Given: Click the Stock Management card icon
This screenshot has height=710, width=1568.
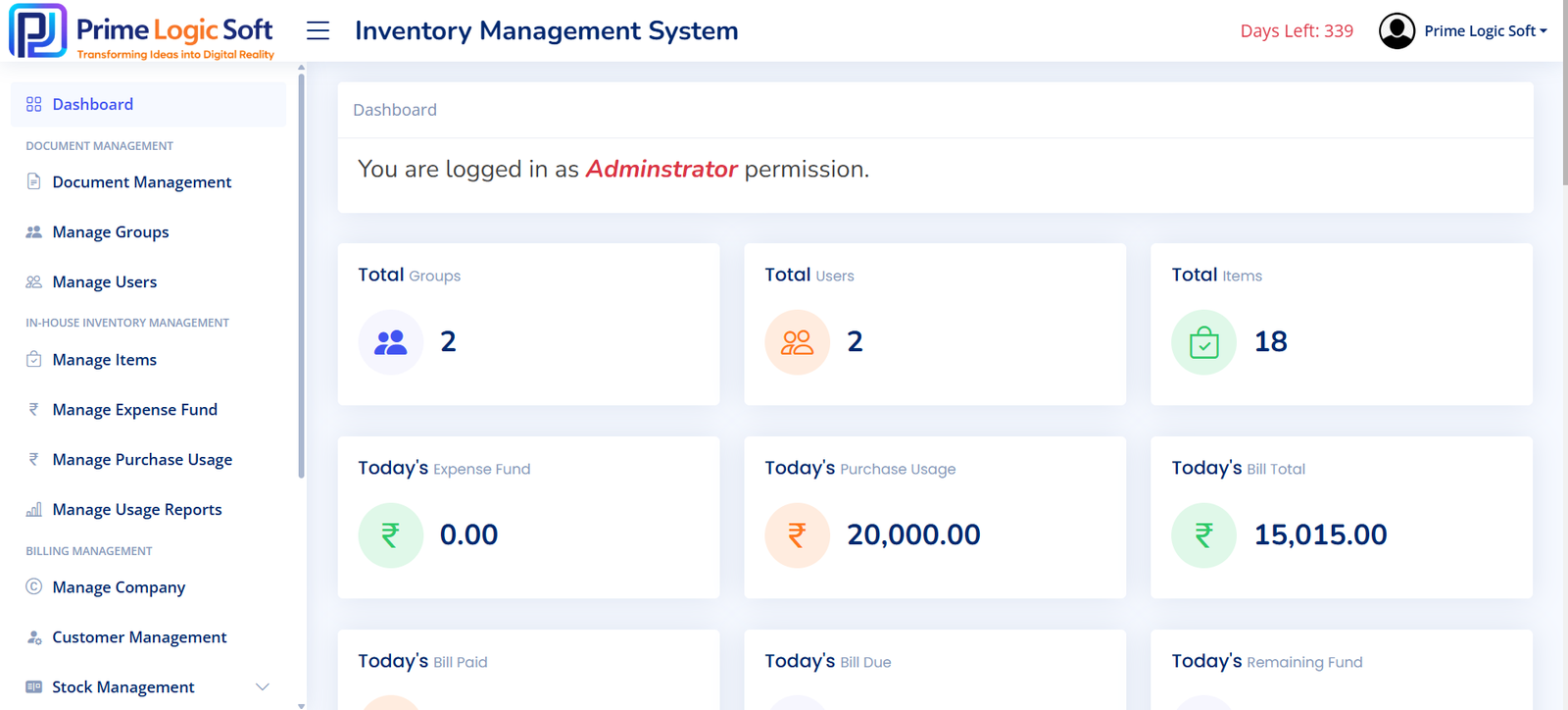Looking at the screenshot, I should 34,686.
